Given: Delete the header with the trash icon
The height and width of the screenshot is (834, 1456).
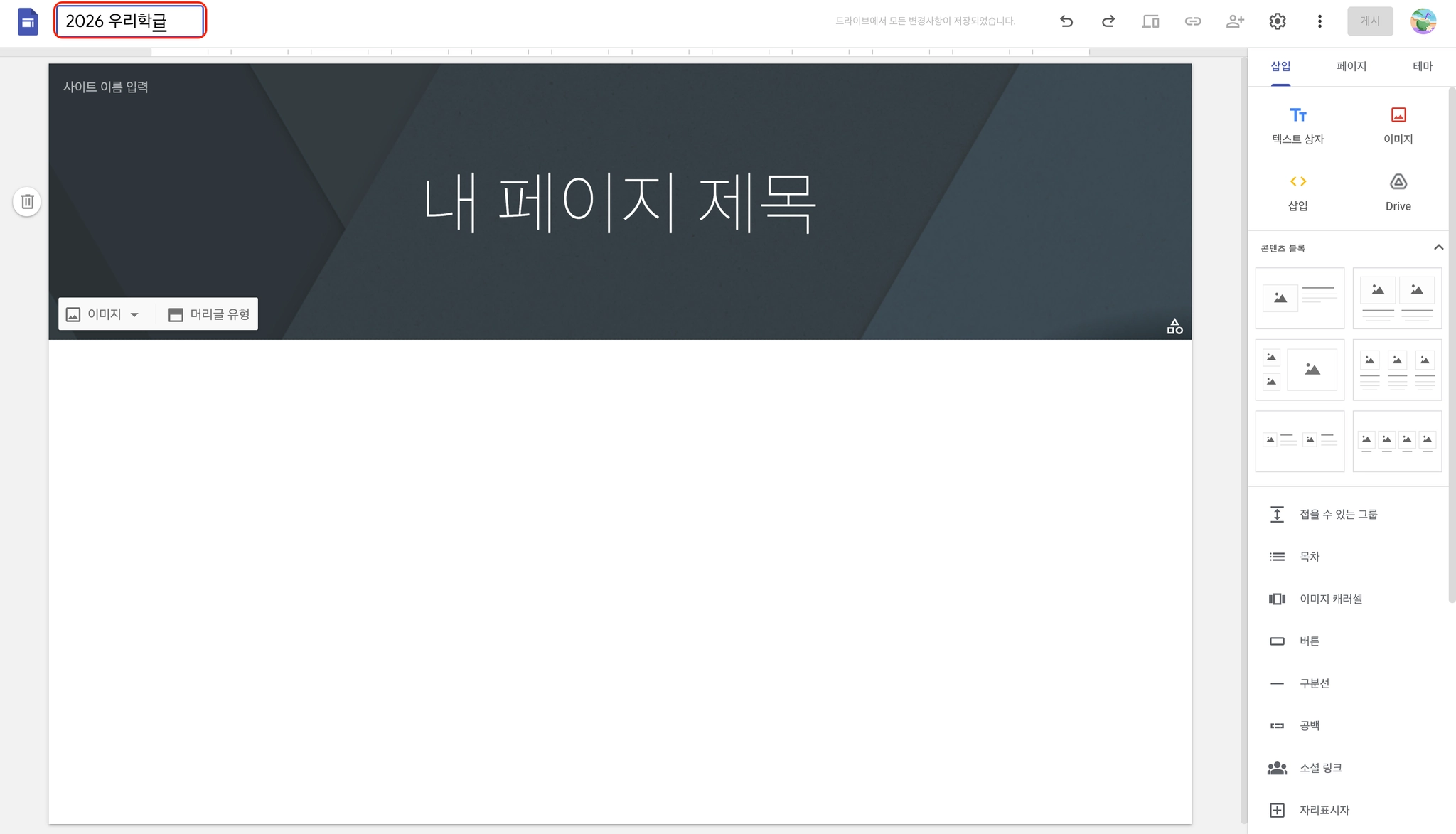Looking at the screenshot, I should click(27, 202).
